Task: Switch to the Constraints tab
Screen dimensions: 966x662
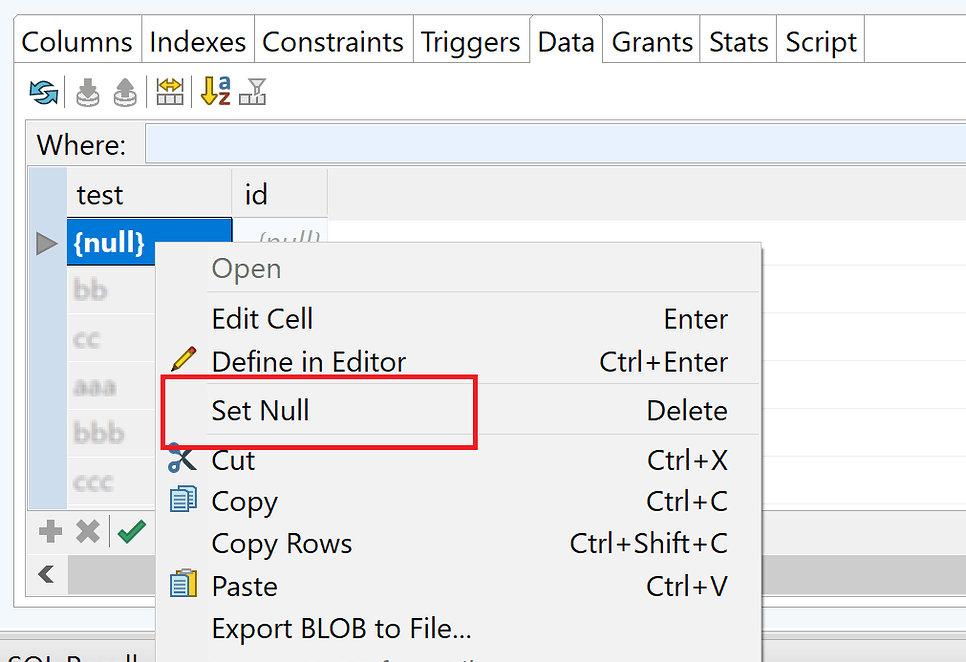Action: pyautogui.click(x=333, y=41)
